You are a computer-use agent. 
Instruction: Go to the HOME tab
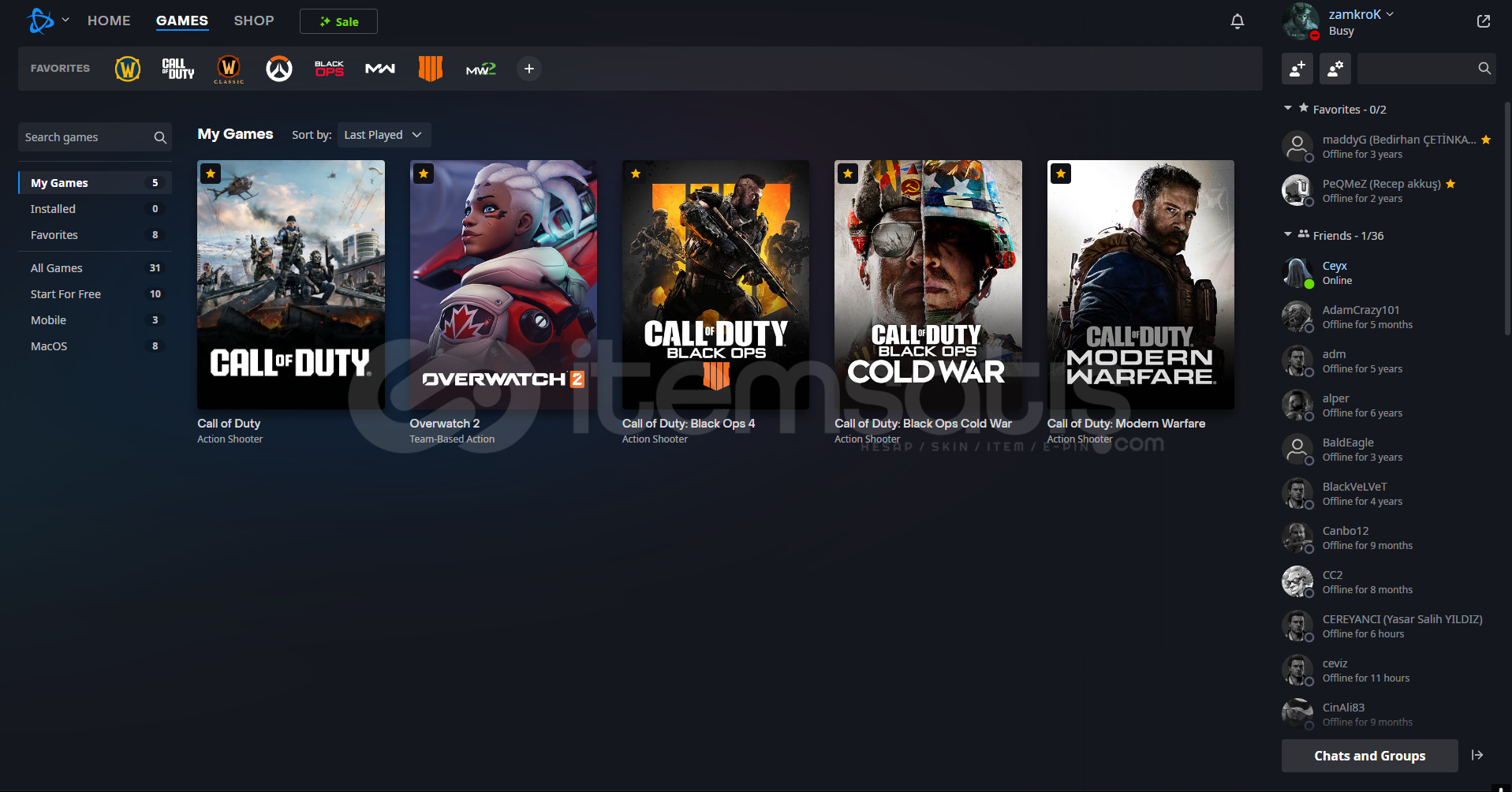[x=109, y=21]
